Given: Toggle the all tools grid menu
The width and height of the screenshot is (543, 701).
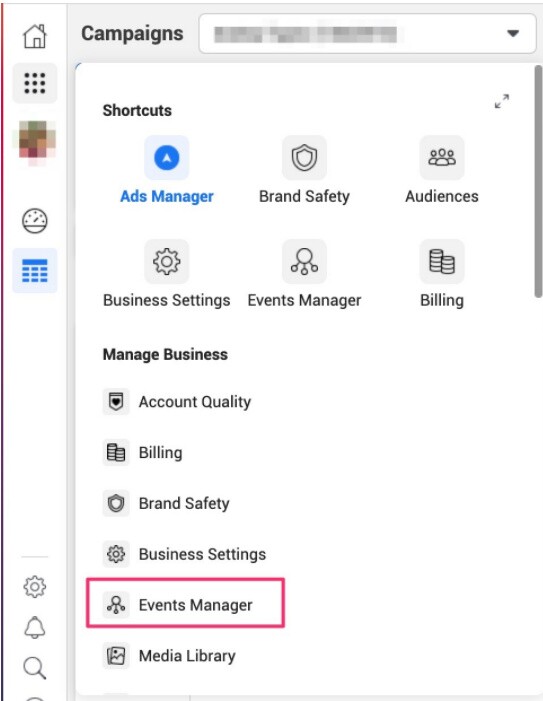Looking at the screenshot, I should point(35,83).
